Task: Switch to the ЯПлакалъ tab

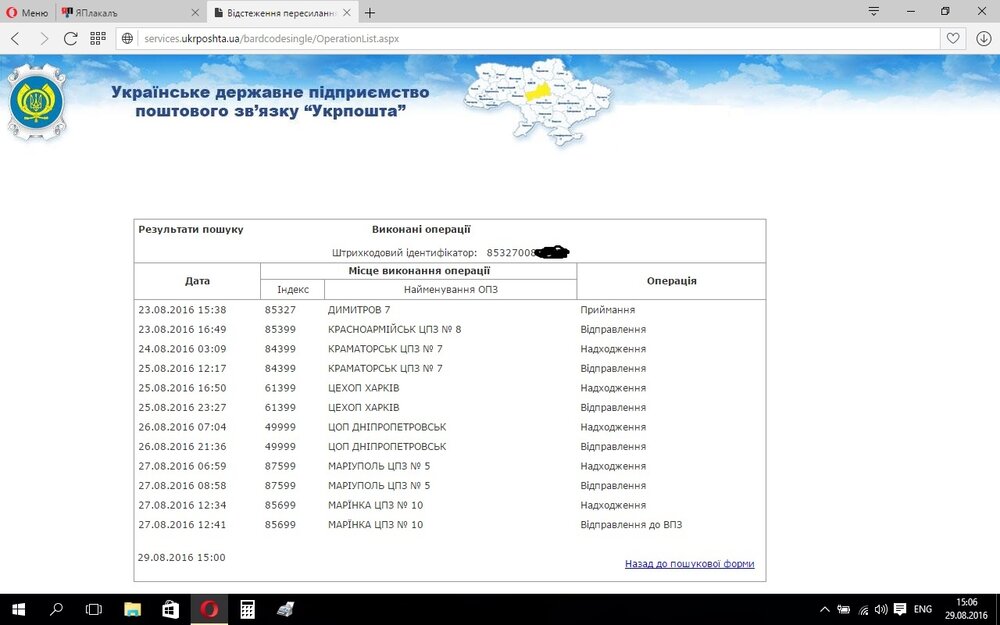Action: point(130,13)
